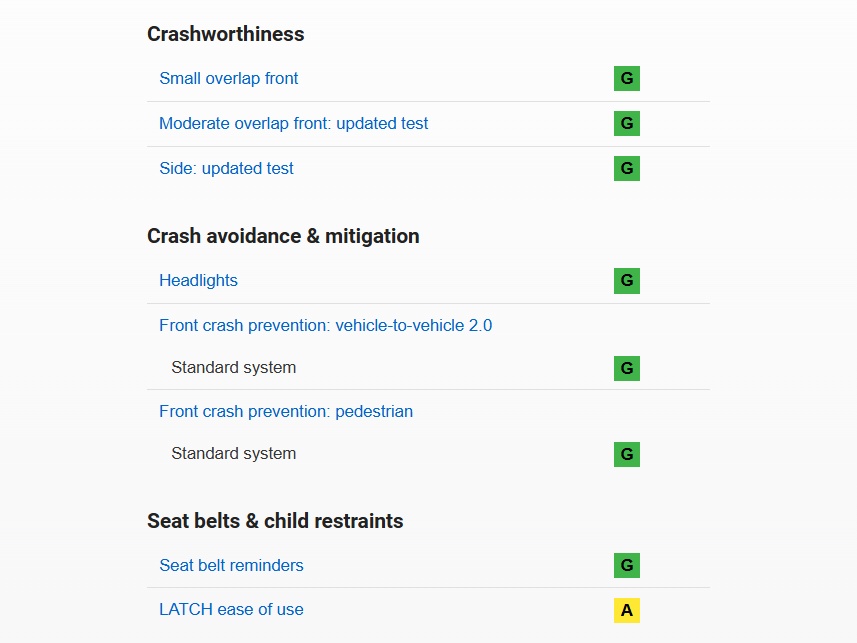Viewport: 857px width, 643px height.
Task: Click the G rating badge for Moderate overlap front
Action: pos(627,124)
